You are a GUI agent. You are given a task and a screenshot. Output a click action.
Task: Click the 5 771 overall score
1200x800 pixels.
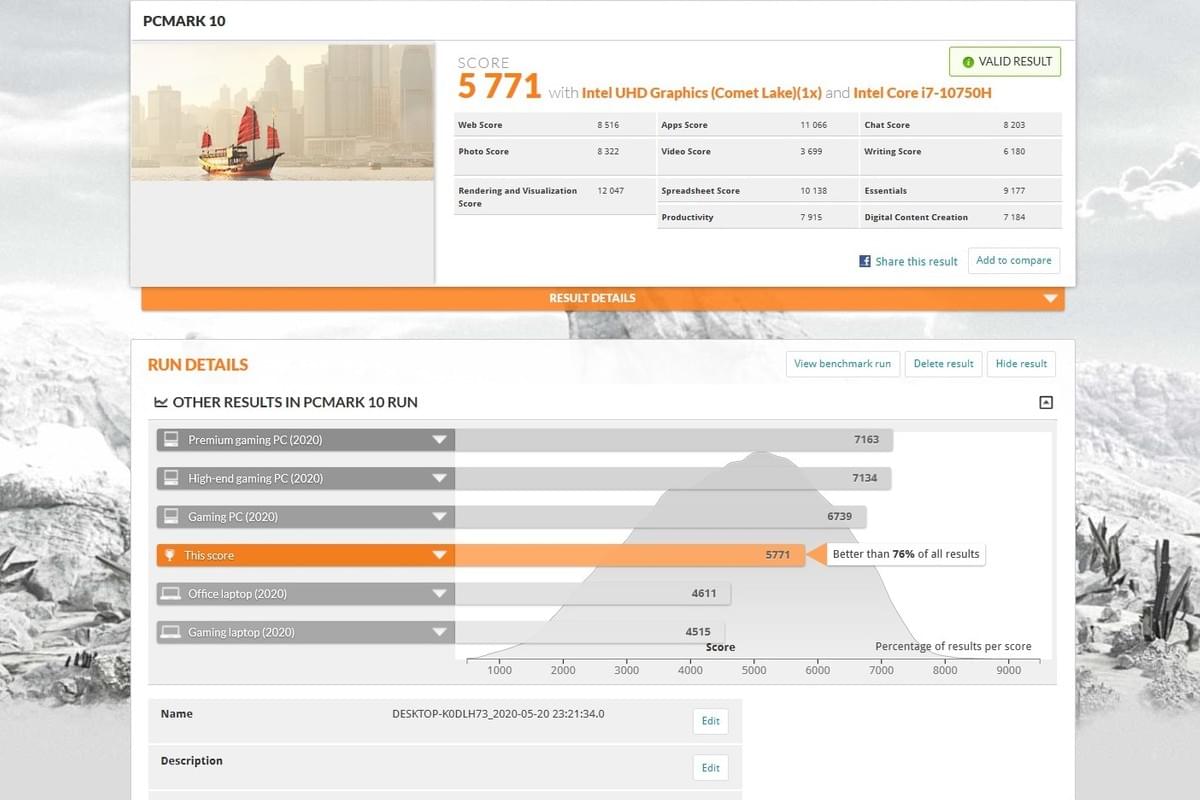pyautogui.click(x=499, y=86)
